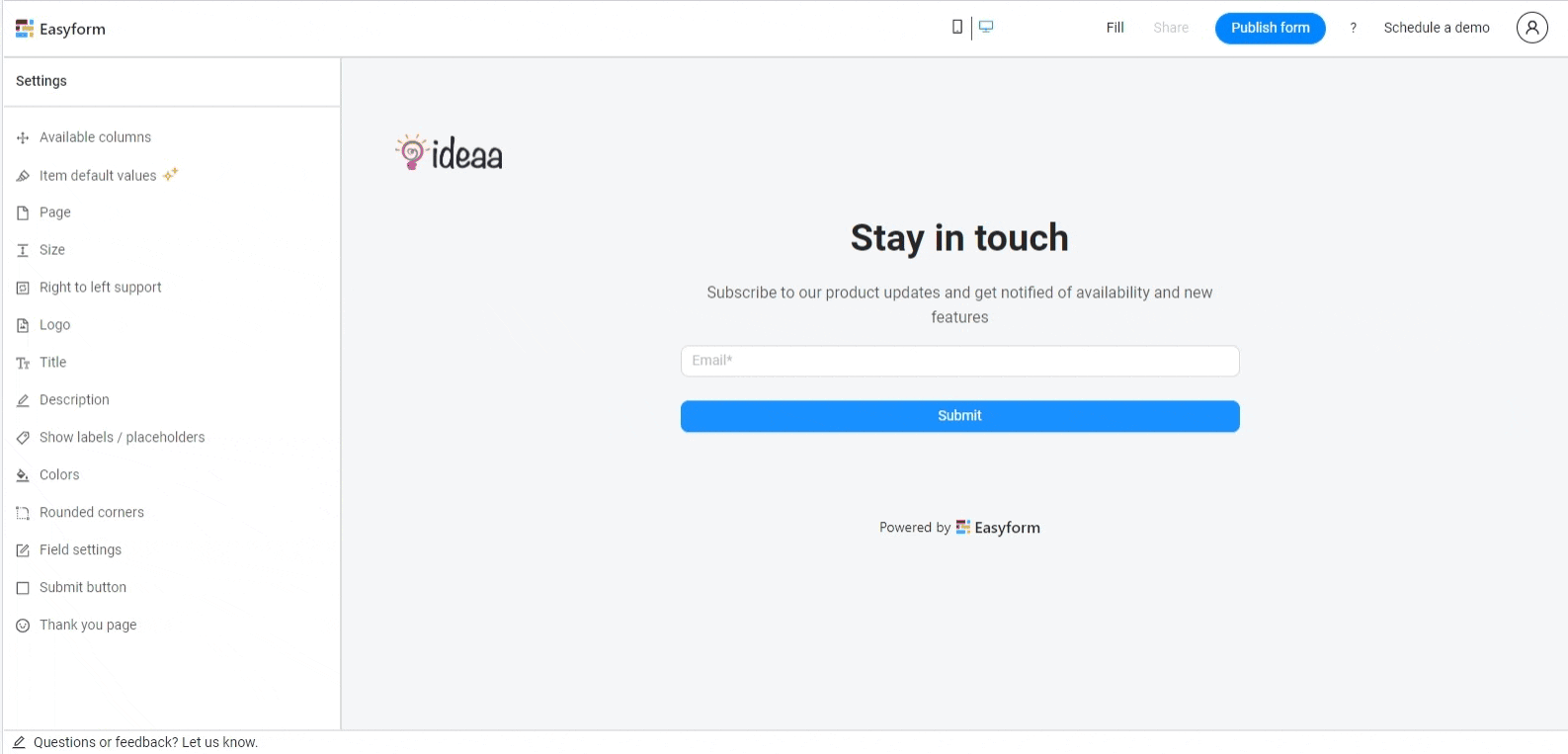Screen dimensions: 1568x754
Task: Click the blue Submit button
Action: 959,416
